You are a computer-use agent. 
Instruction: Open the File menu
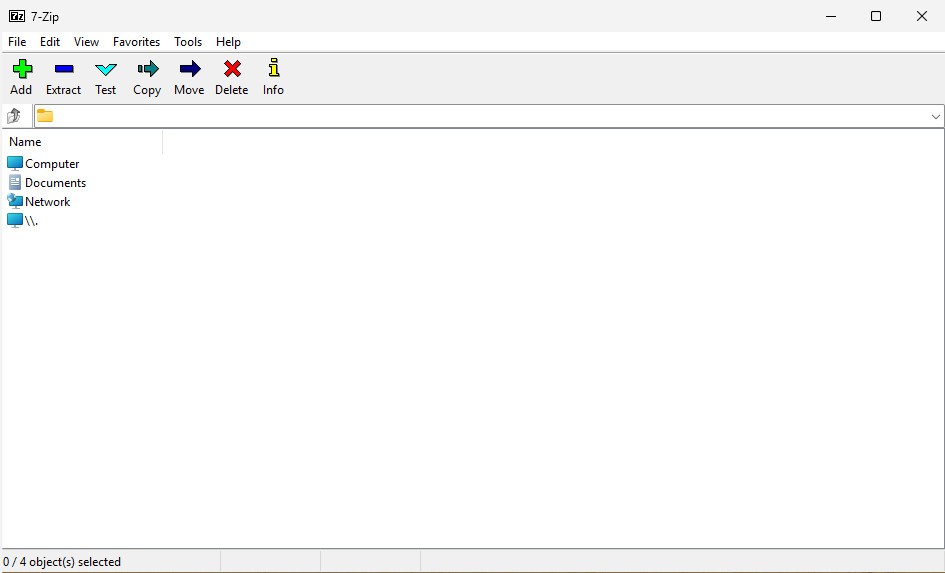pyautogui.click(x=17, y=42)
